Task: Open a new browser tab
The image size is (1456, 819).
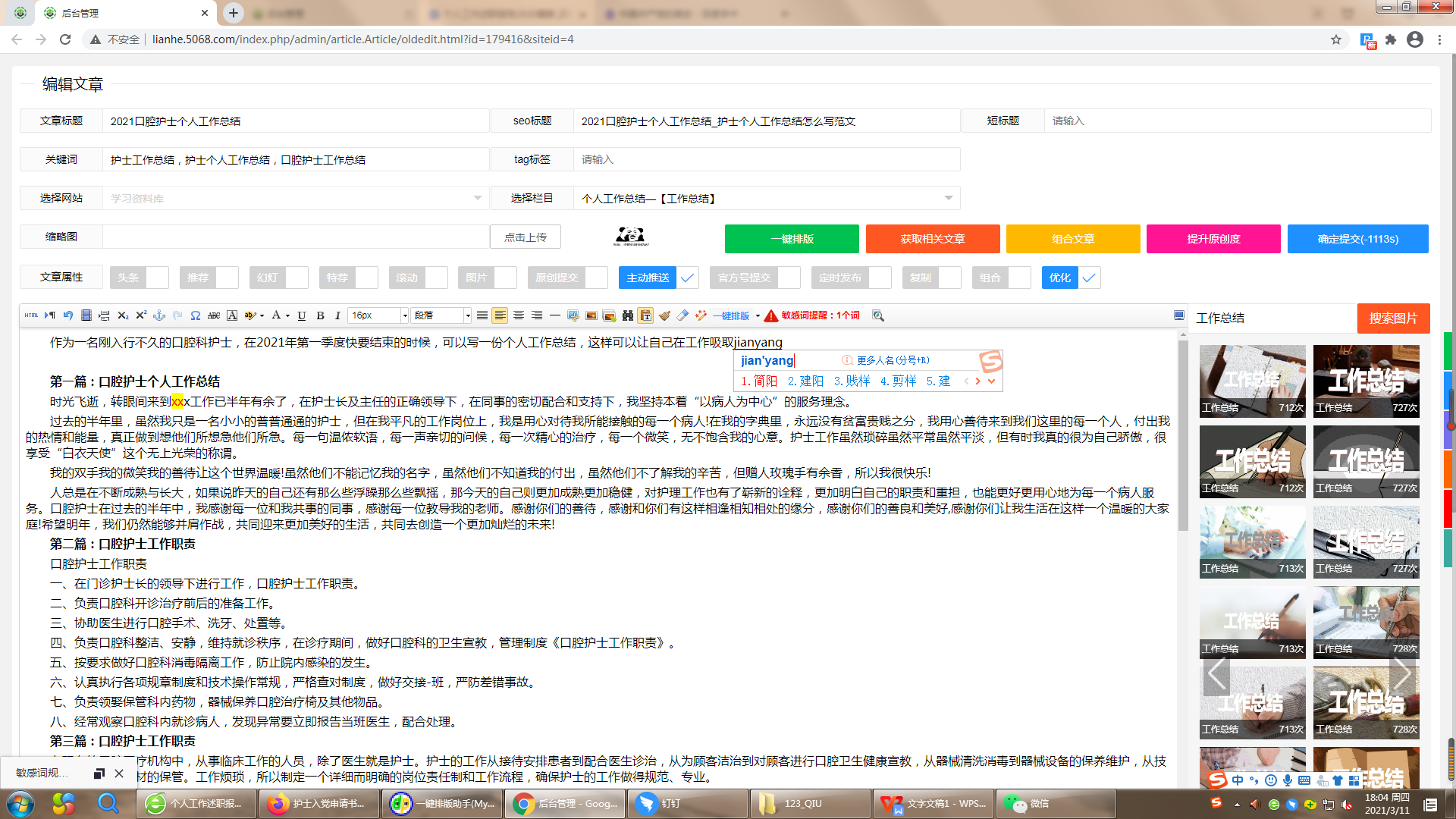Action: [x=233, y=13]
